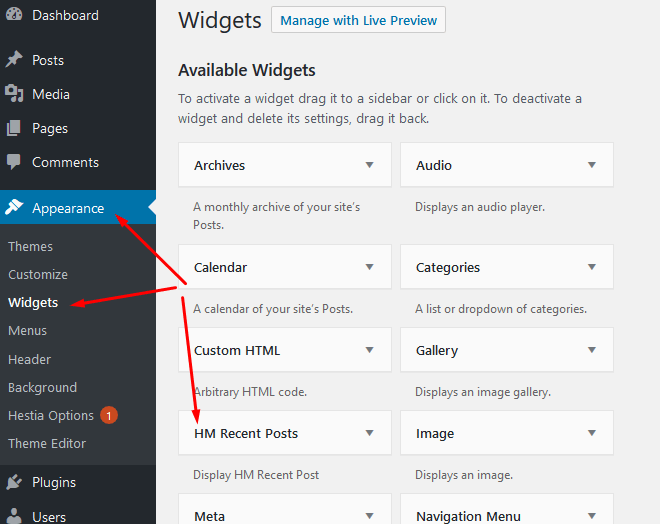The image size is (660, 524).
Task: Select the Custom HTML widget
Action: 237,350
